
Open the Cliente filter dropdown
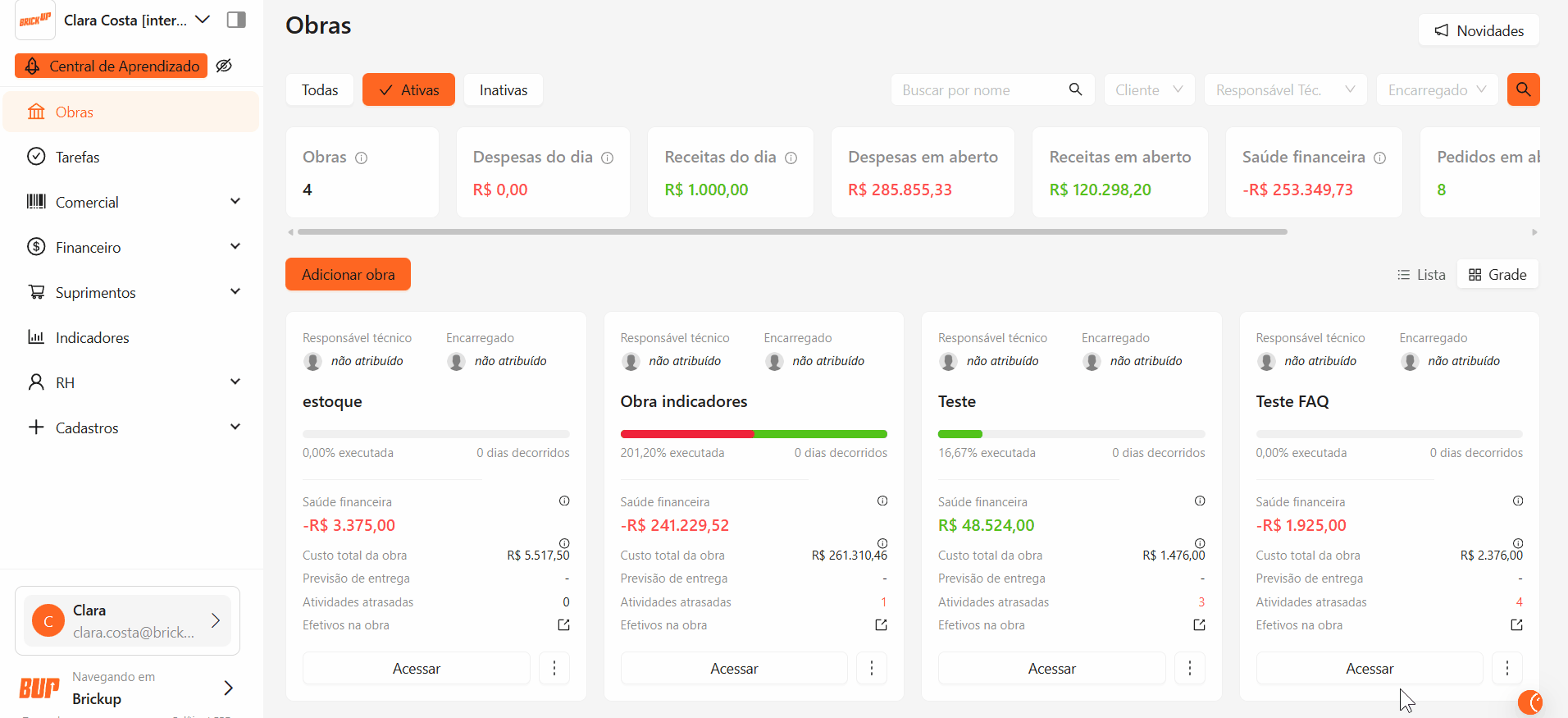click(1149, 90)
